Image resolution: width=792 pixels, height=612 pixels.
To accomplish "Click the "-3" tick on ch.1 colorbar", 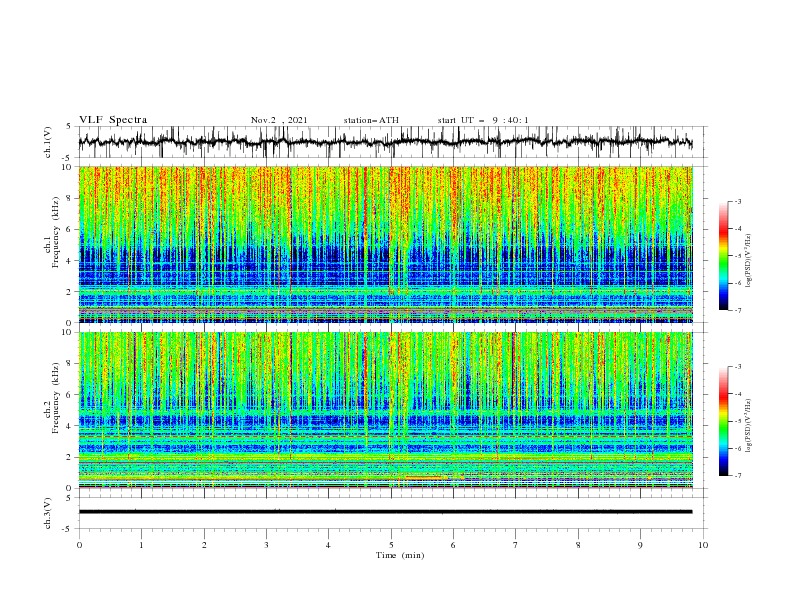I will pos(737,201).
